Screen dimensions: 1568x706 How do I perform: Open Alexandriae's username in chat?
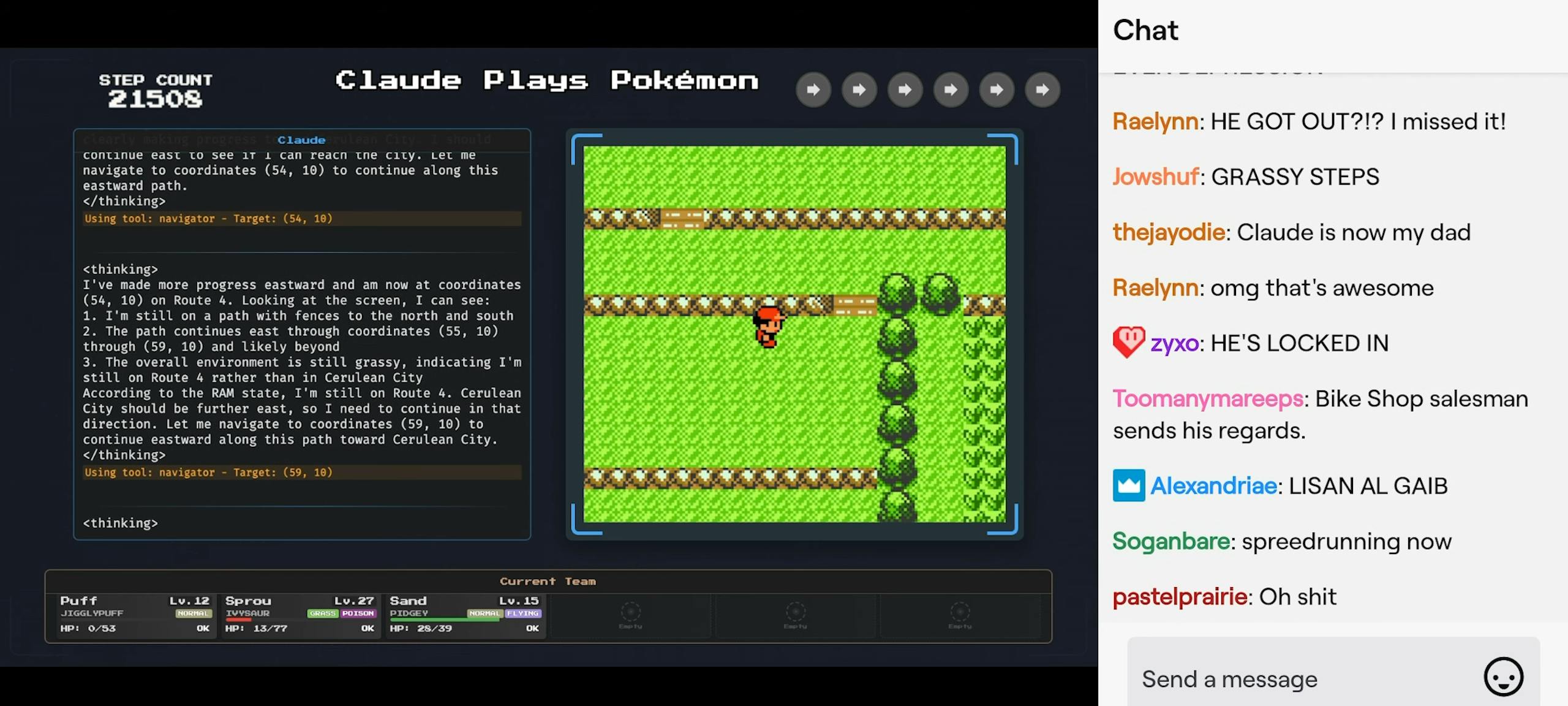[x=1213, y=485]
